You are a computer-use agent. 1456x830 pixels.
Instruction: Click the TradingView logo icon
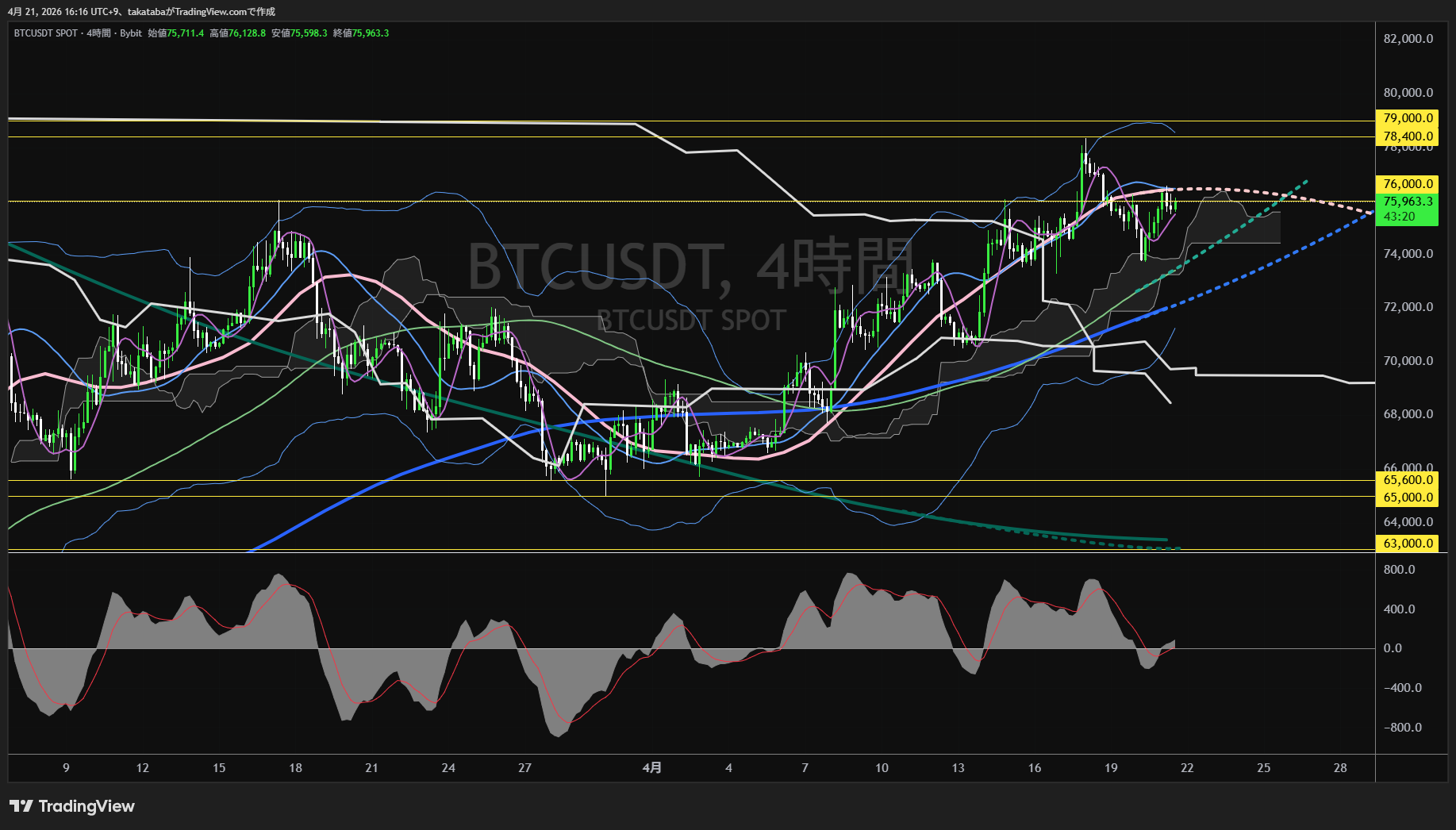point(21,806)
